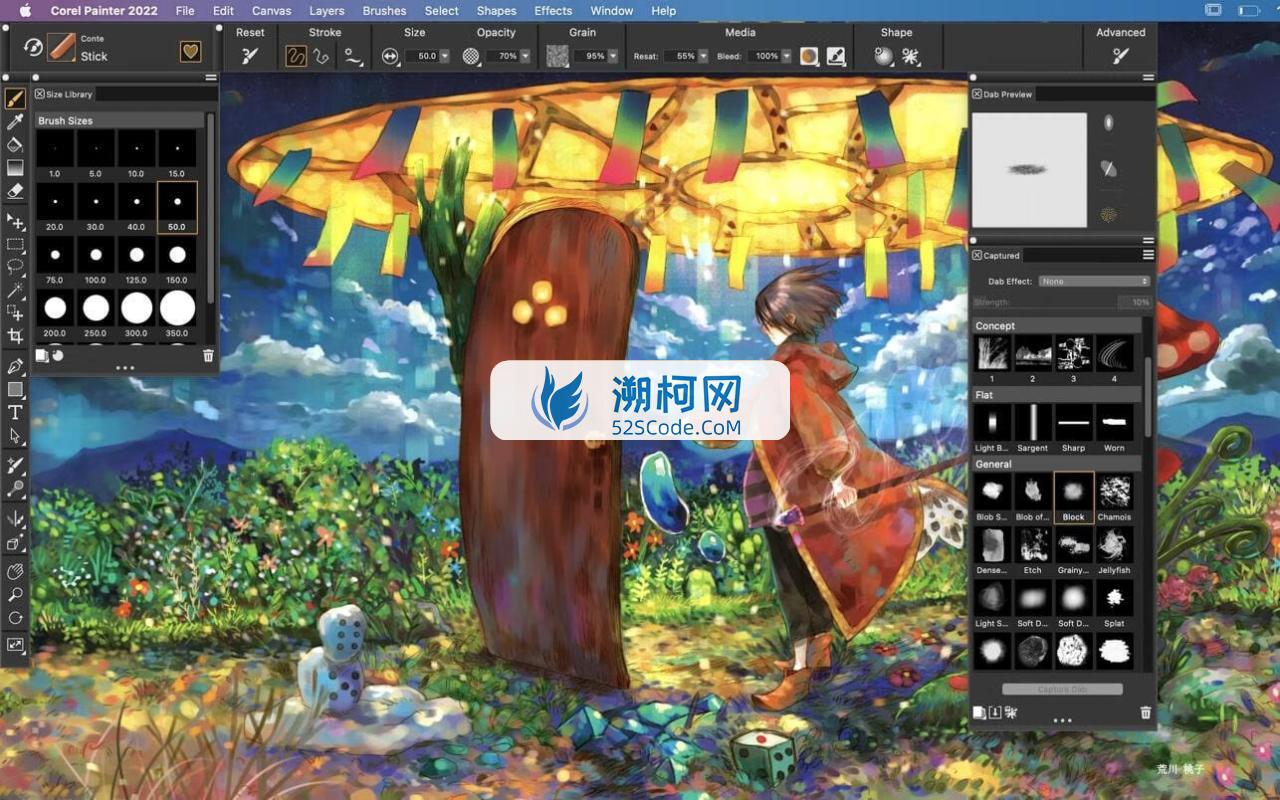Toggle the Straight Line Strokes mode

321,56
